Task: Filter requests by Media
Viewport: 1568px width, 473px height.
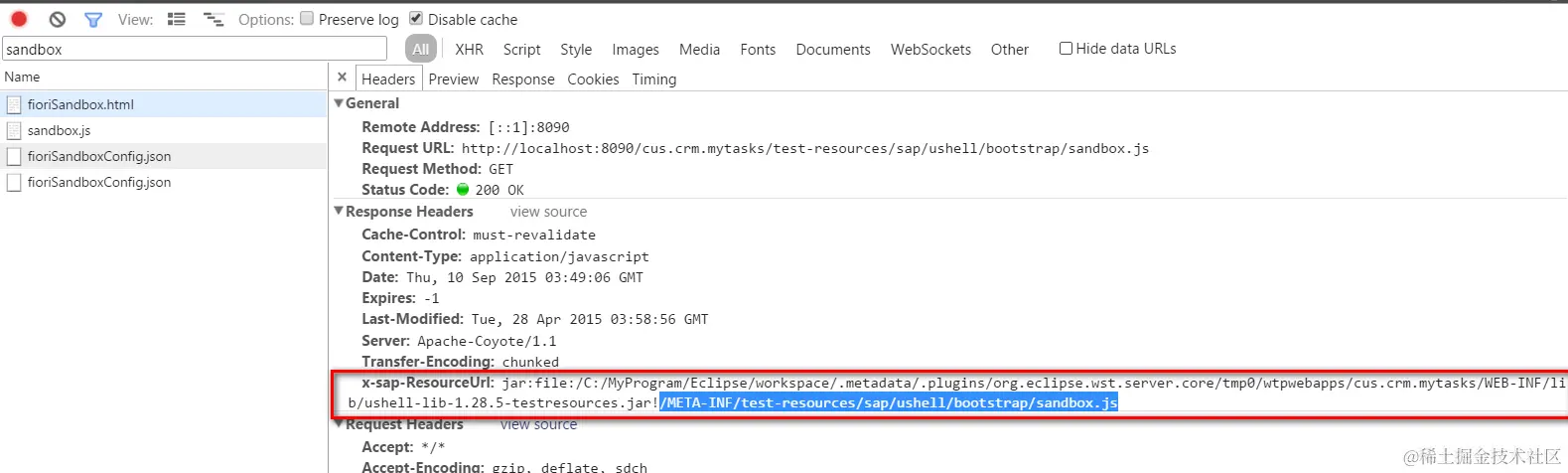Action: (700, 49)
